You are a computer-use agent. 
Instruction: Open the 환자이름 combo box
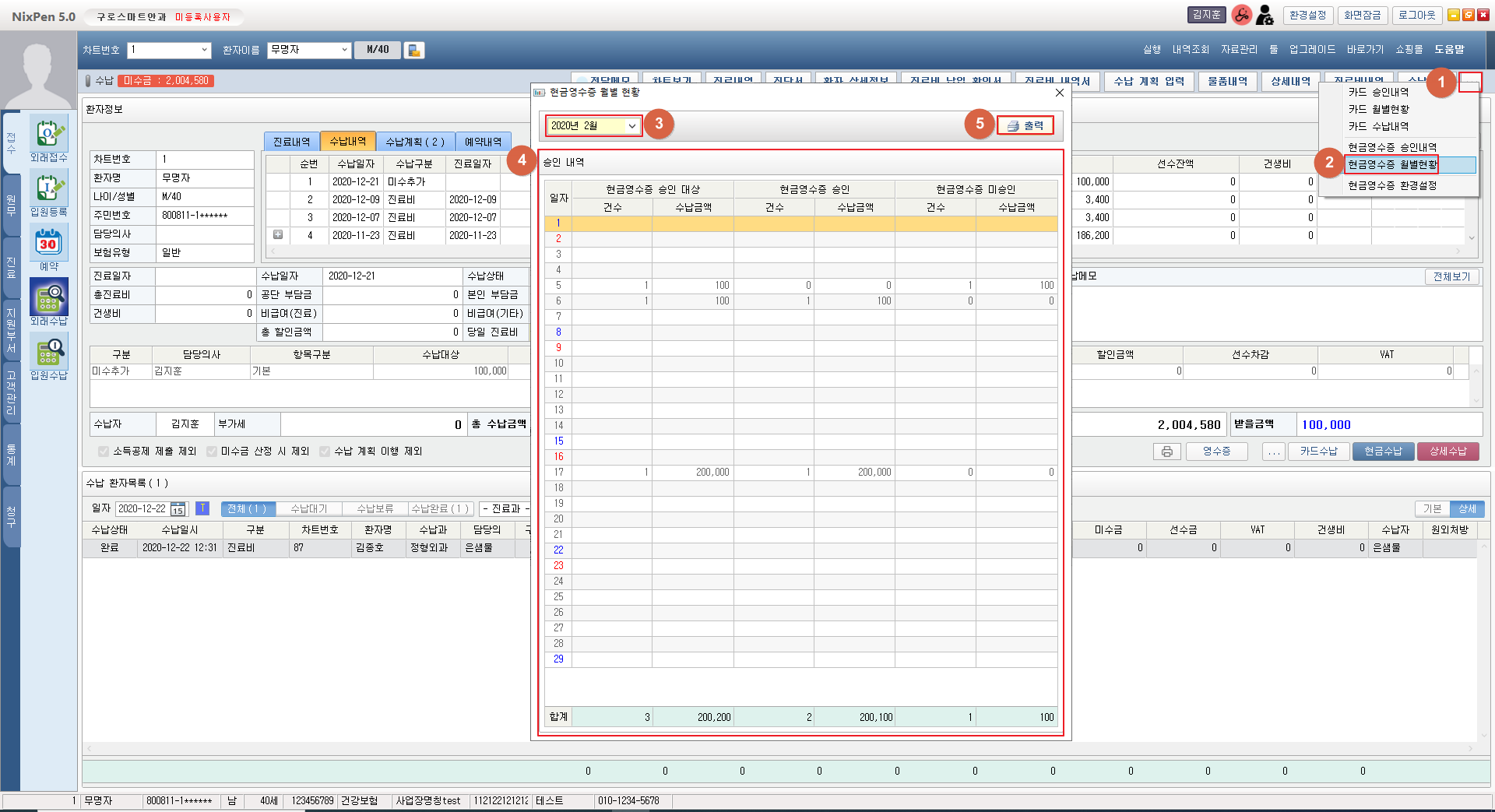(x=344, y=50)
